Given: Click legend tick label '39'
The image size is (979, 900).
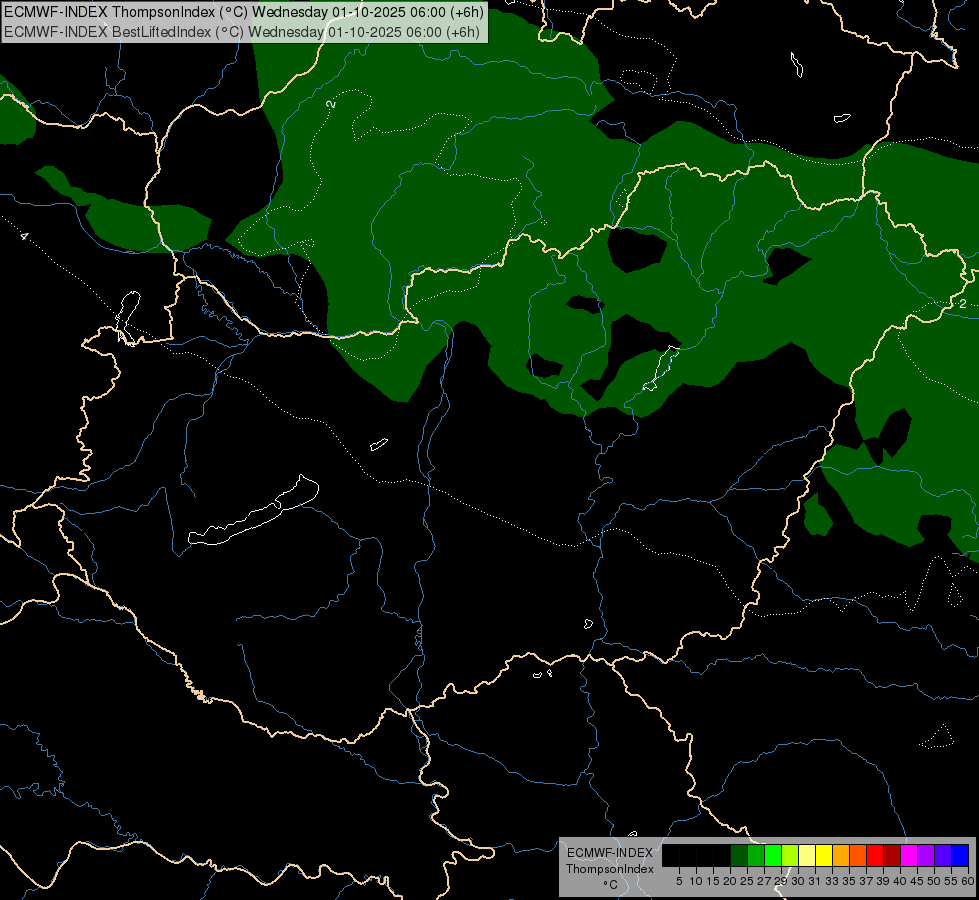Looking at the screenshot, I should click(883, 881).
